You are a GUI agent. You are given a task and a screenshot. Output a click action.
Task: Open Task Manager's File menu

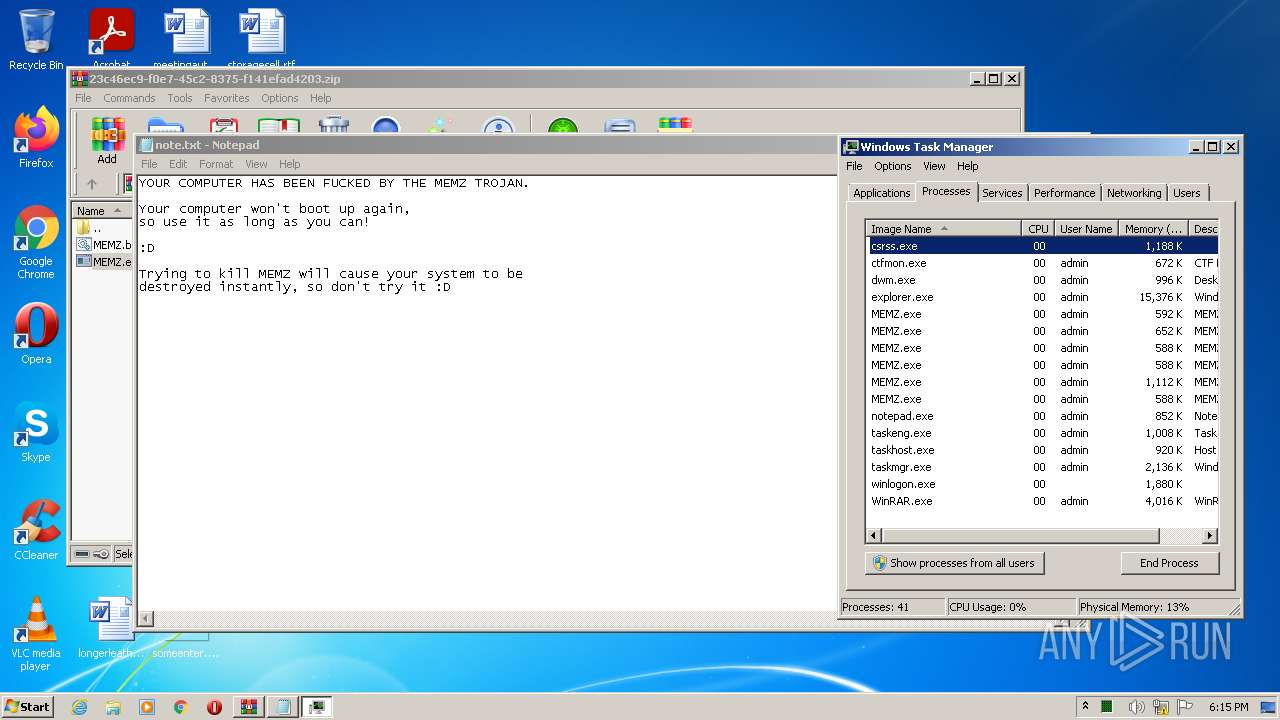pyautogui.click(x=854, y=166)
